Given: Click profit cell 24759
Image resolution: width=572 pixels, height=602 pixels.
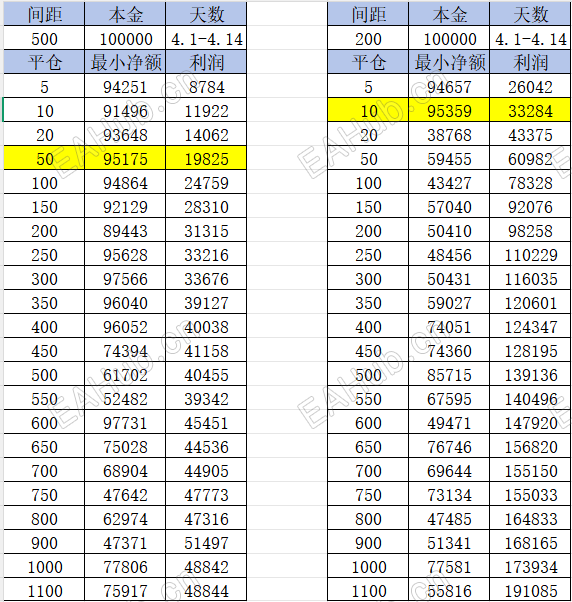Looking at the screenshot, I should coord(206,182).
